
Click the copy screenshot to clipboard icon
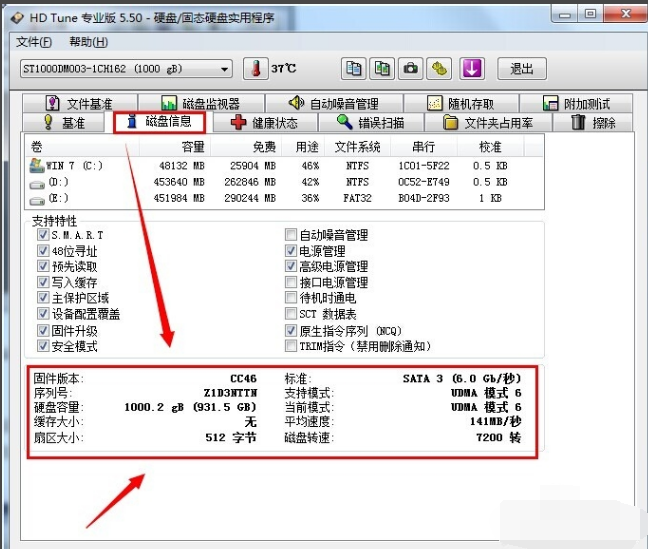tap(381, 69)
